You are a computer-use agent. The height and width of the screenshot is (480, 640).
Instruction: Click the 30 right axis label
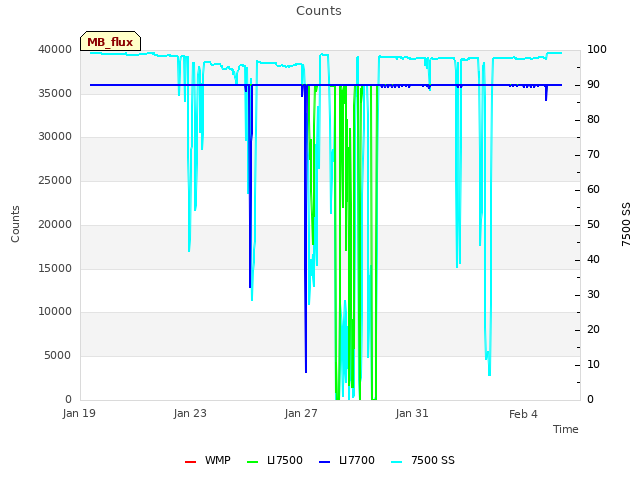593,294
